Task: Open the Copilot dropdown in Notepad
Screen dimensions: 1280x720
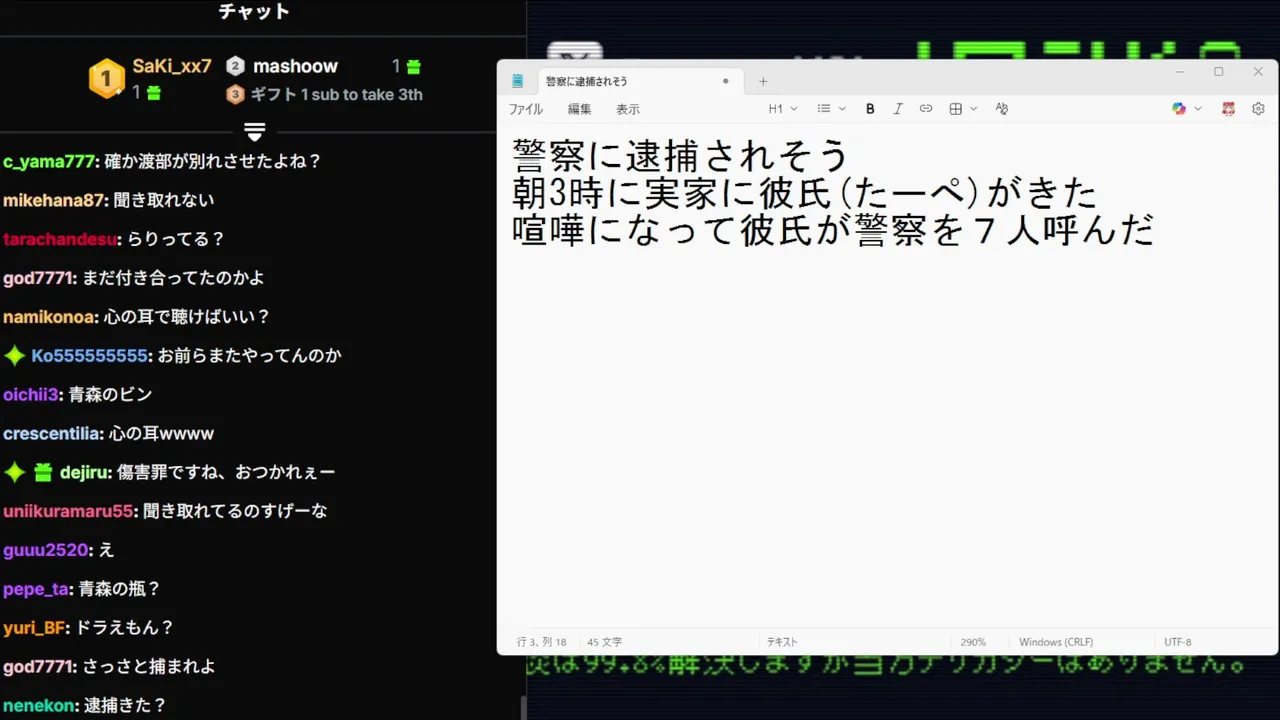Action: pos(1187,109)
